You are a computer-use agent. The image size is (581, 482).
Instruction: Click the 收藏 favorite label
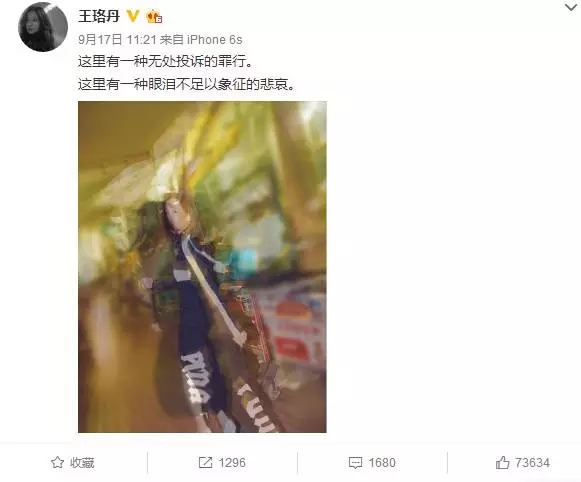coord(82,463)
